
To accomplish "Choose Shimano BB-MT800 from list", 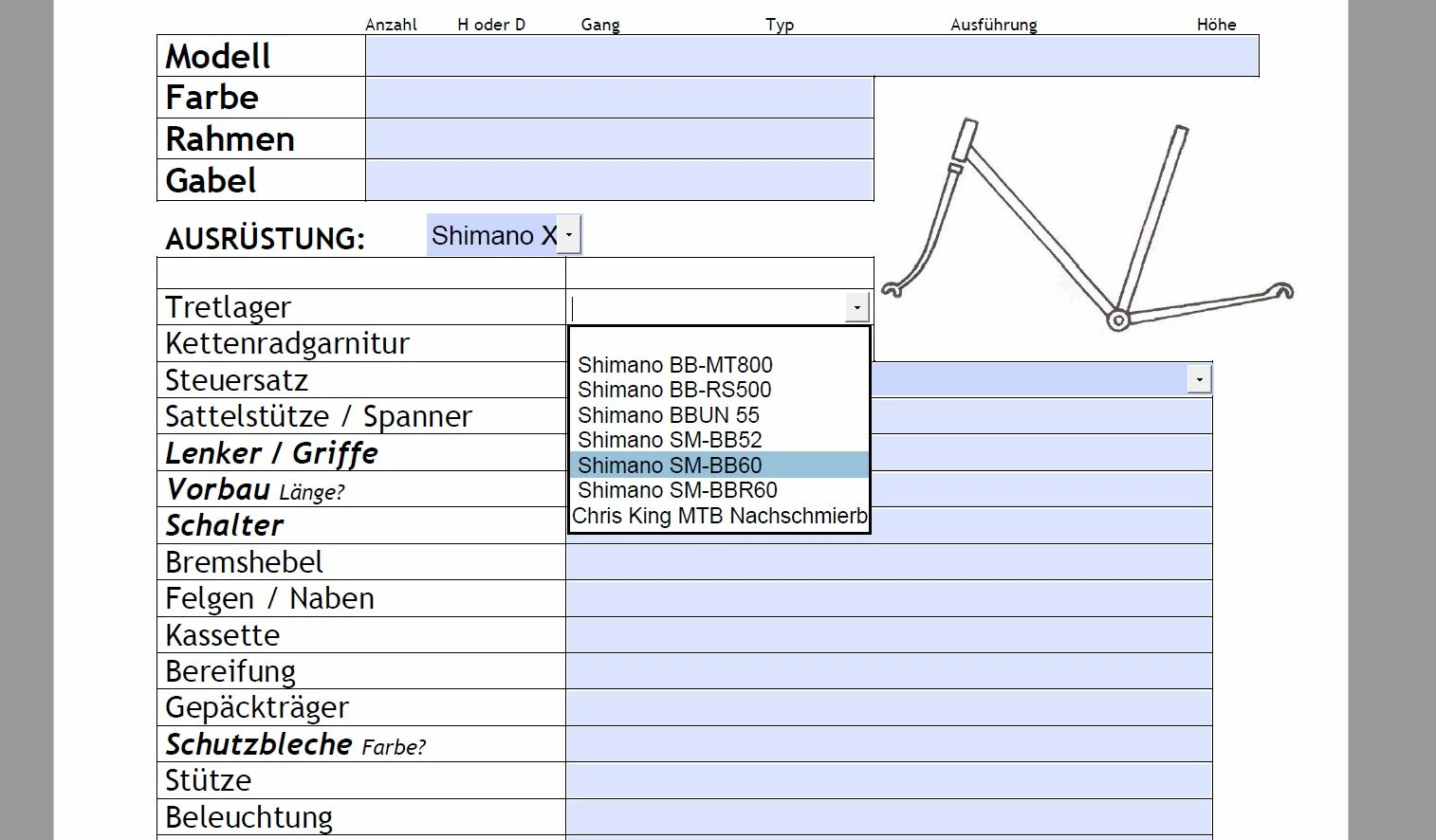I will pos(719,365).
